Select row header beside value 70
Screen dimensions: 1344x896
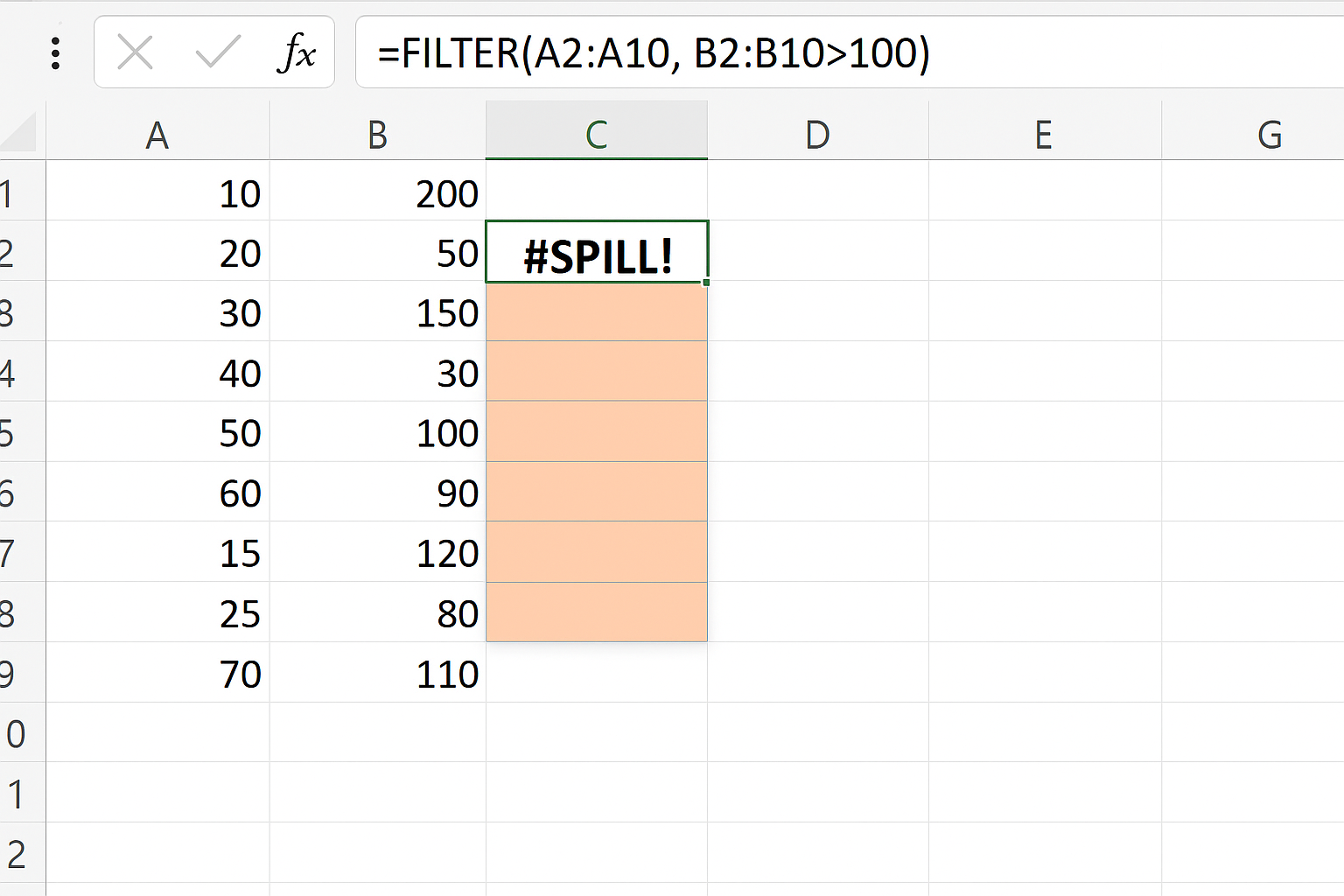22,673
